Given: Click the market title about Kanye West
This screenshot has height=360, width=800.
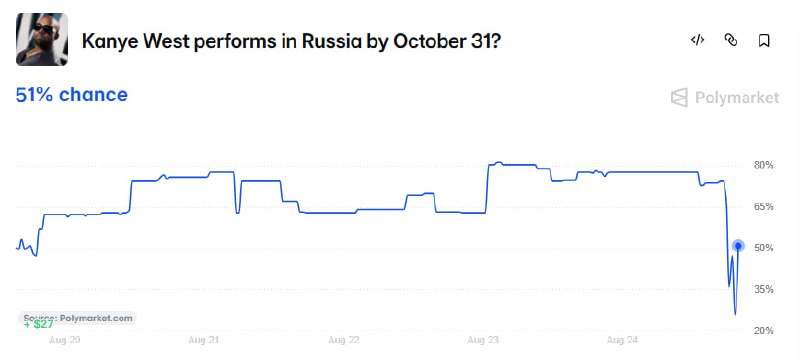Looking at the screenshot, I should click(291, 41).
